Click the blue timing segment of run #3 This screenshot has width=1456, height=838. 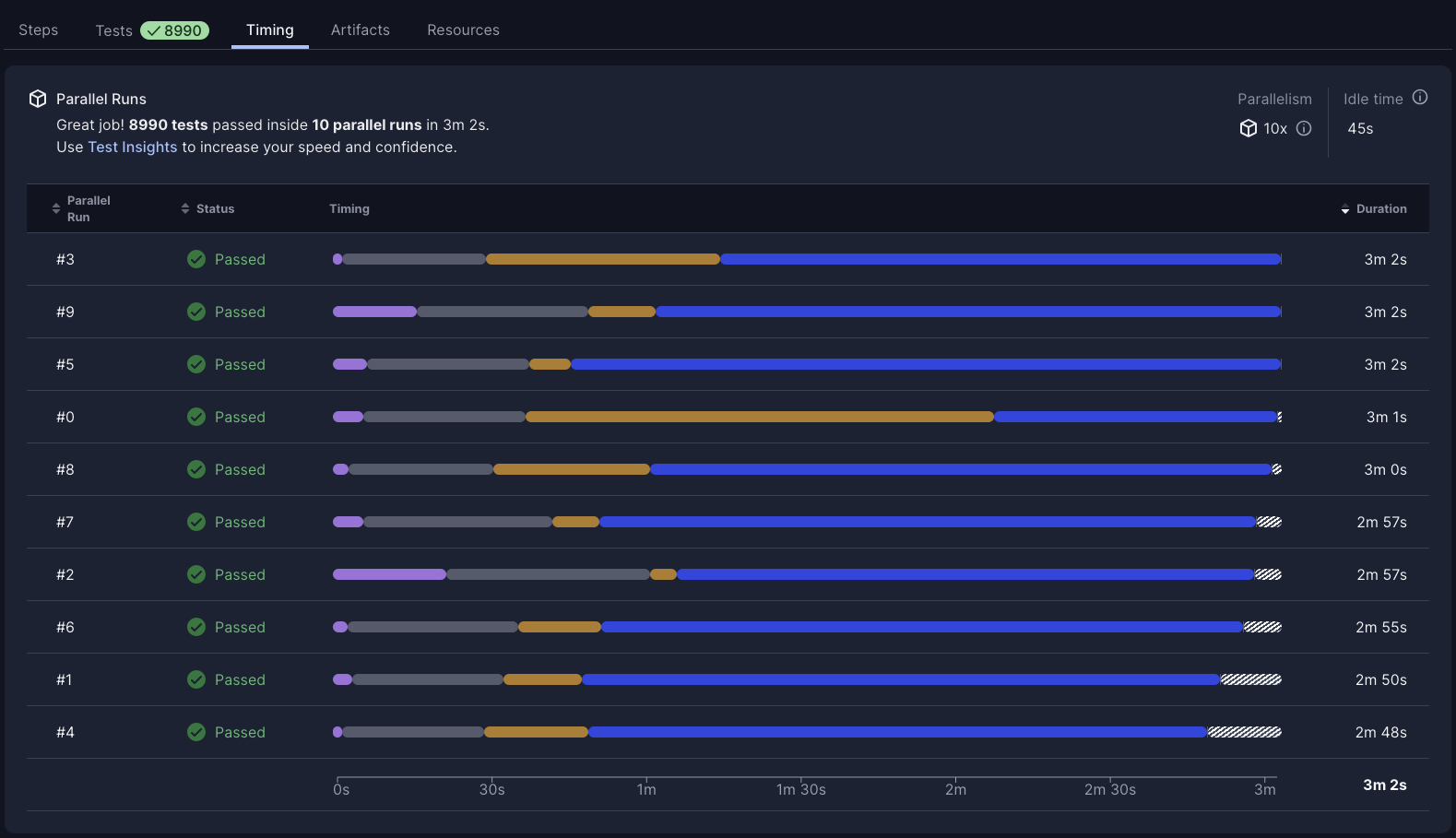click(x=1000, y=259)
